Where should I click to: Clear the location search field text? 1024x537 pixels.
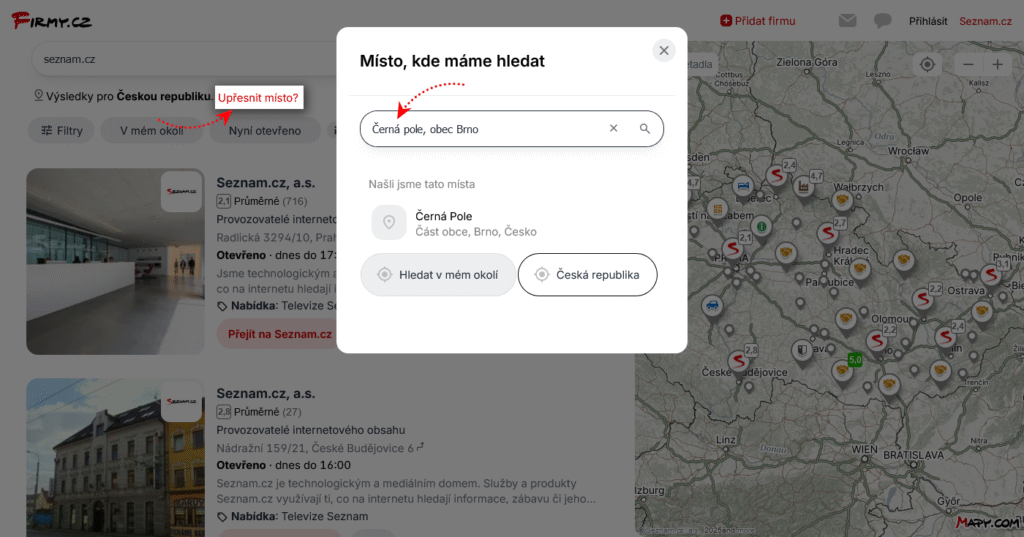point(613,129)
